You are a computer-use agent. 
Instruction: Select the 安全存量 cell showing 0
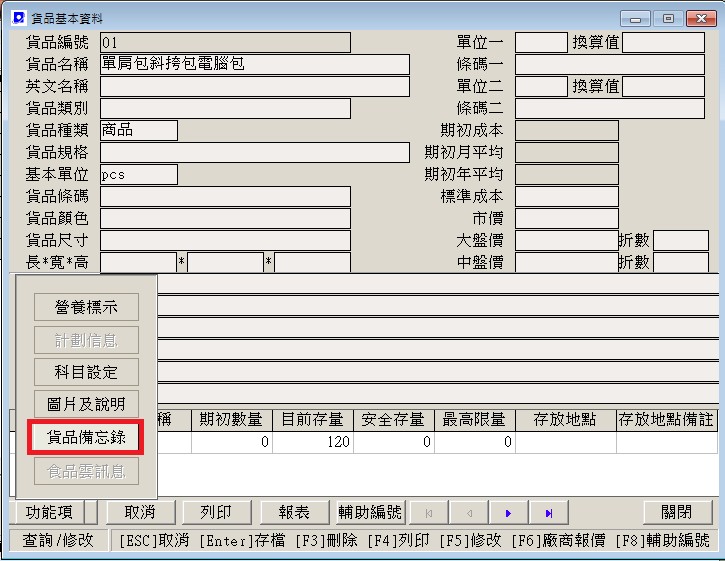393,442
